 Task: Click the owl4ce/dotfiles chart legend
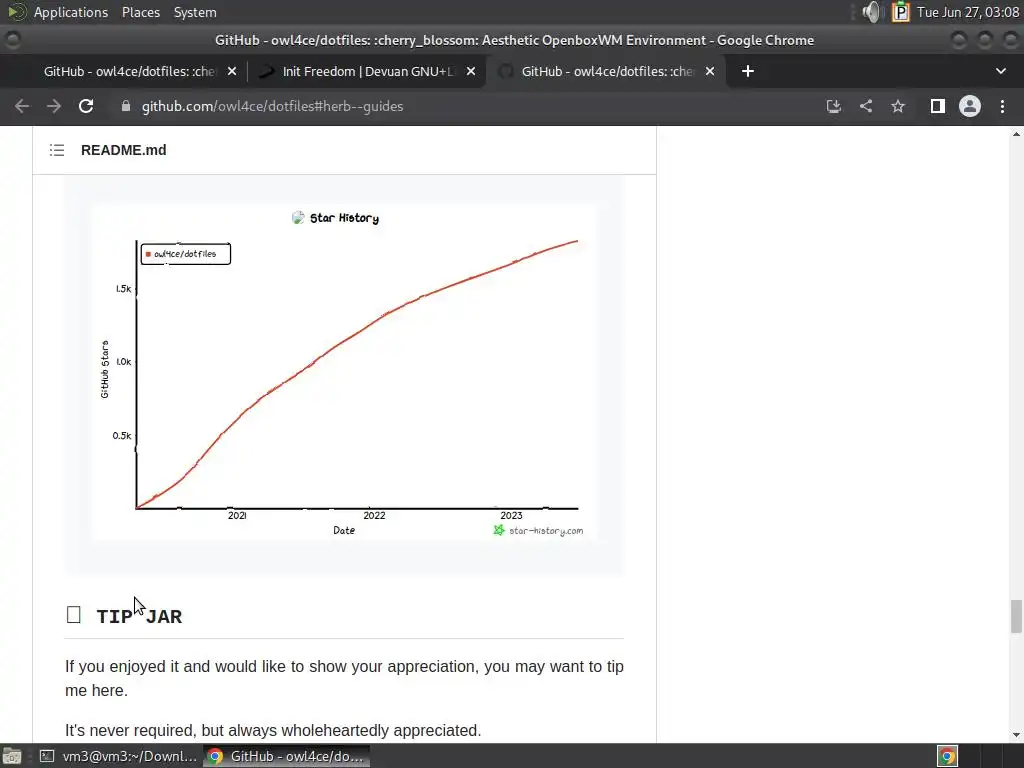click(185, 254)
